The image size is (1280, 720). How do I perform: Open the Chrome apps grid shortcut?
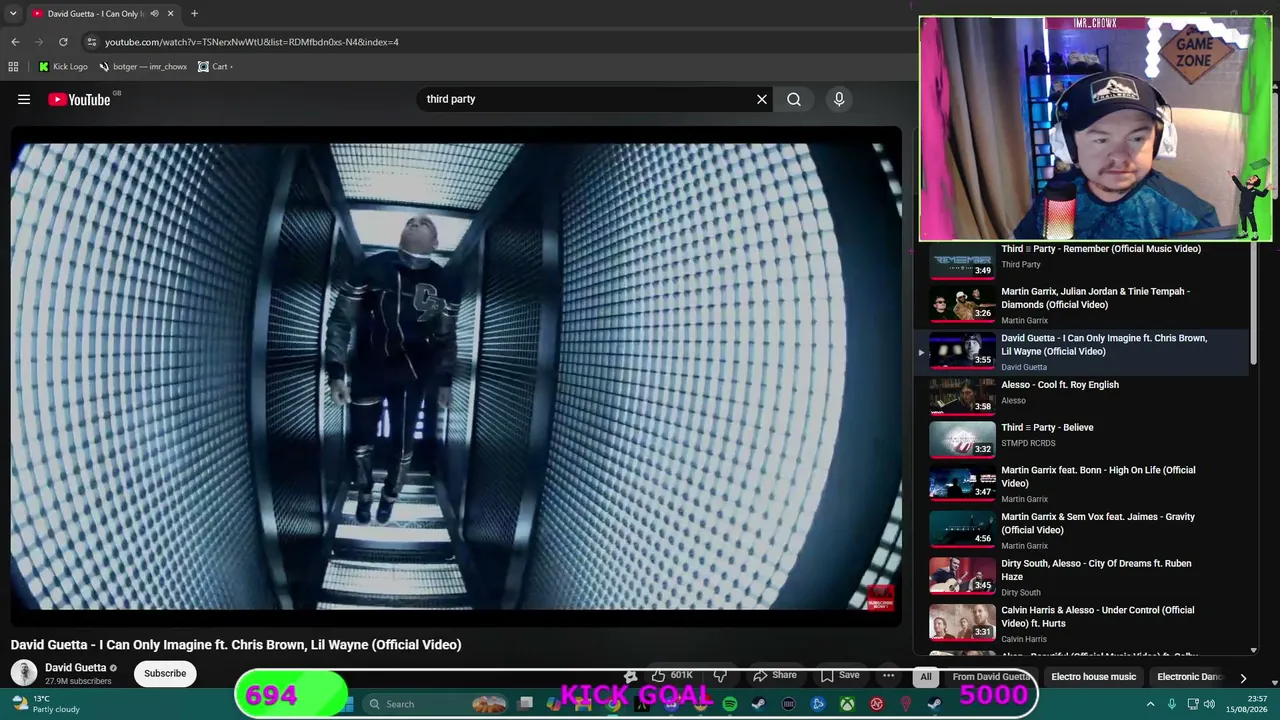pyautogui.click(x=13, y=67)
